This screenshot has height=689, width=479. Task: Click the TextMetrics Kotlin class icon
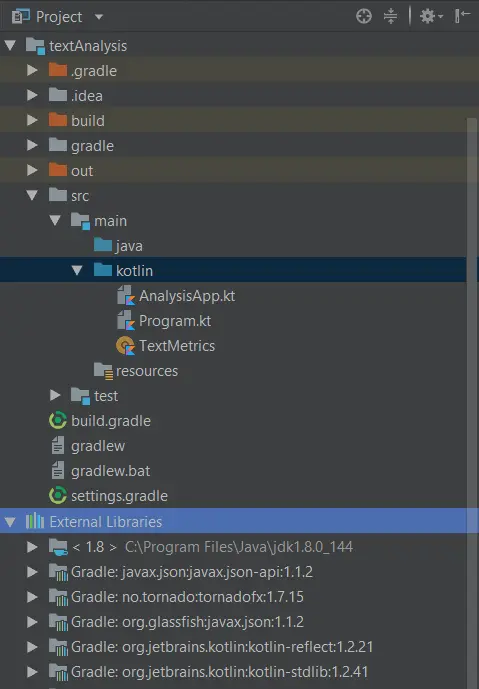[126, 346]
